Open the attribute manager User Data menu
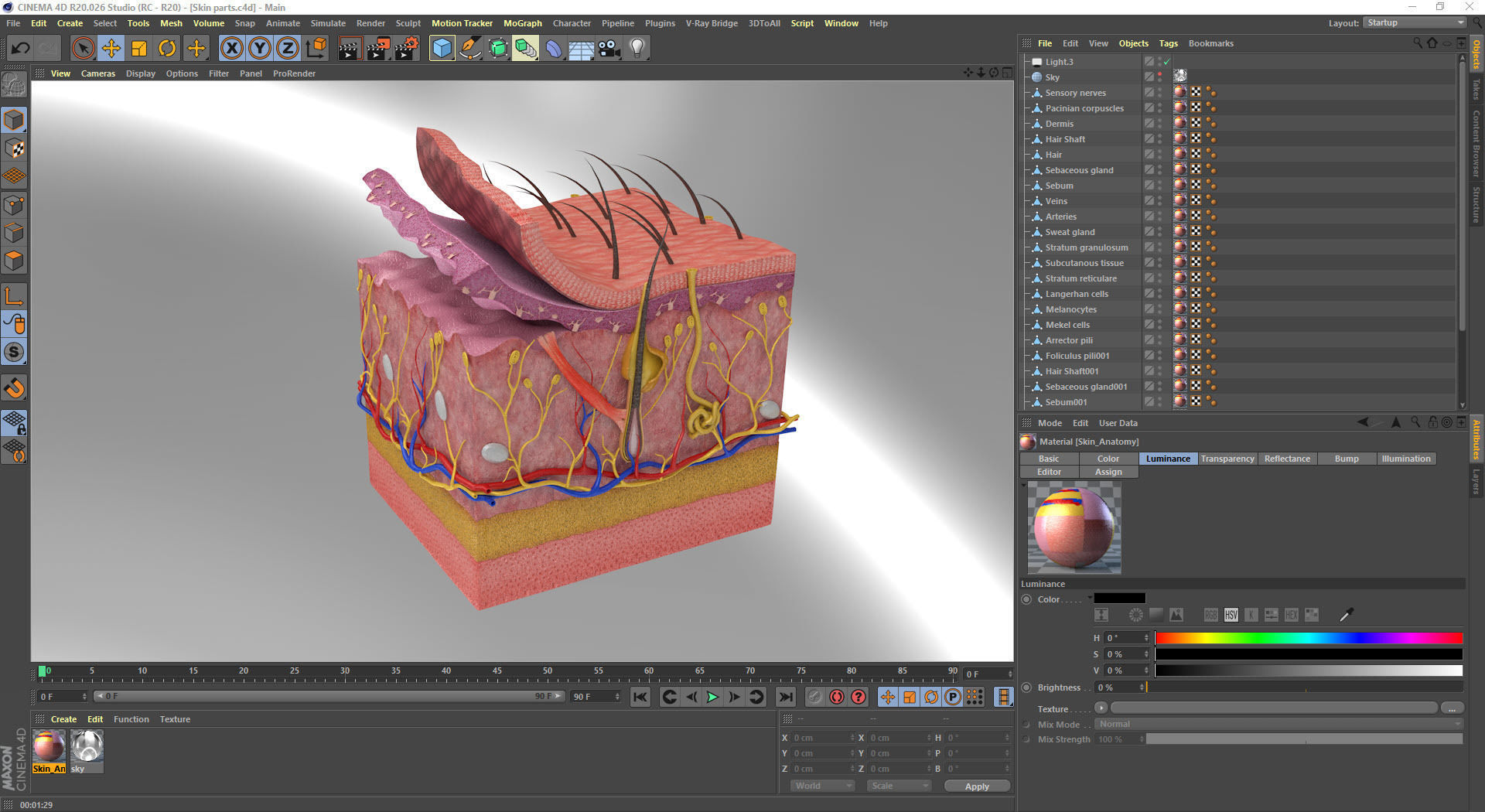The image size is (1485, 812). coord(1118,423)
